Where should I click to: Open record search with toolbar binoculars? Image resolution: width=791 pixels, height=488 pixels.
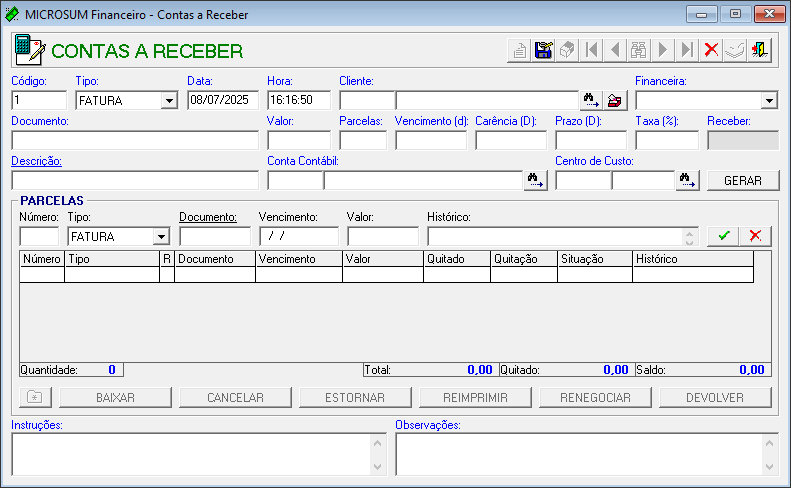click(639, 50)
